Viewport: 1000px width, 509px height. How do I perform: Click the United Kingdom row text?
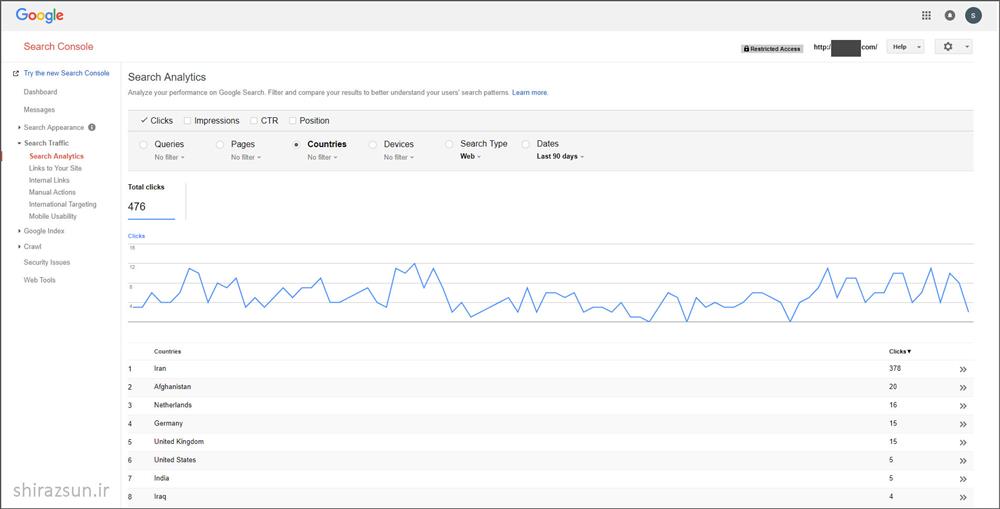click(x=179, y=441)
